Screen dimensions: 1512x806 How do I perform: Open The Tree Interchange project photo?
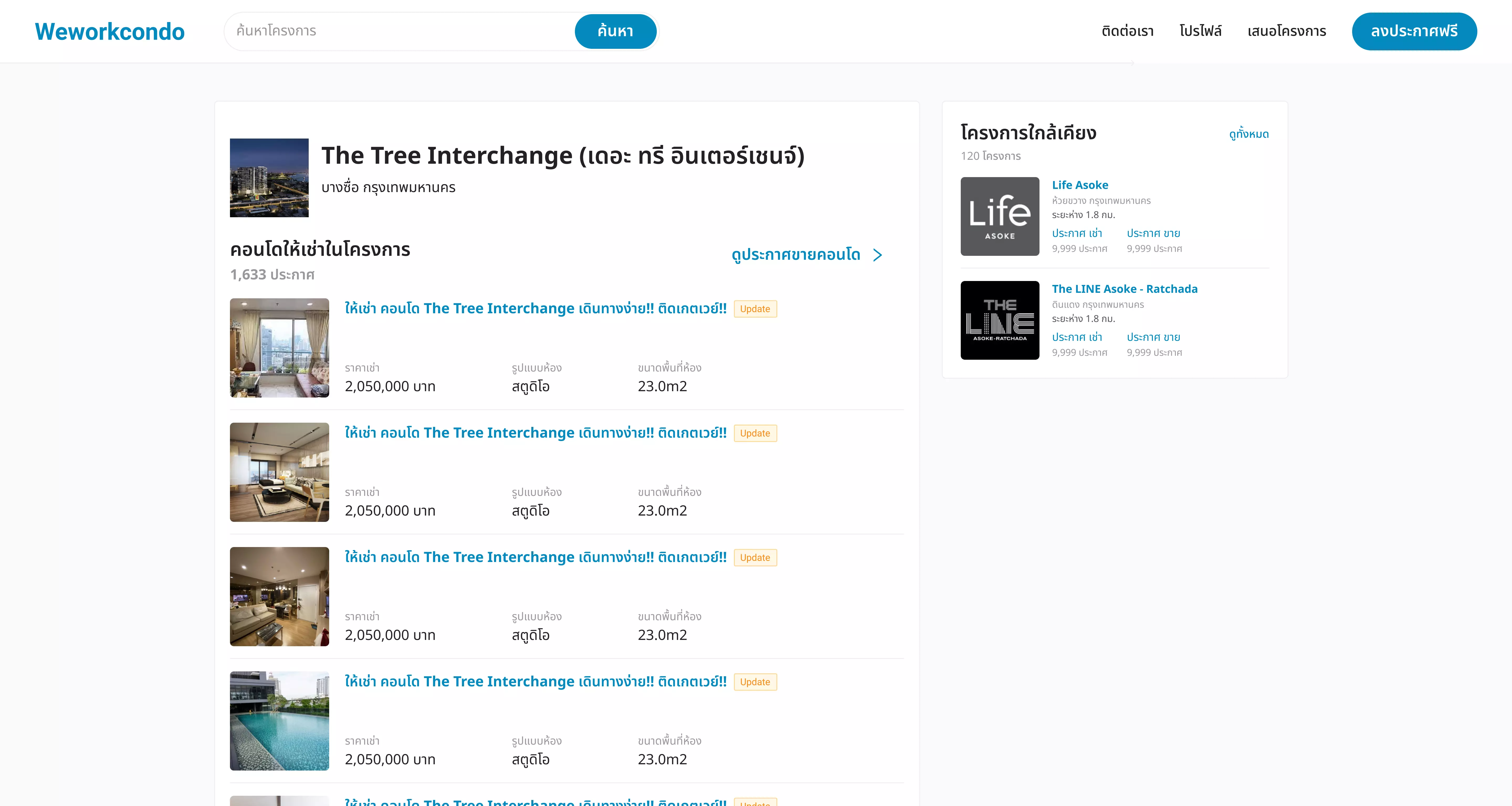point(269,178)
